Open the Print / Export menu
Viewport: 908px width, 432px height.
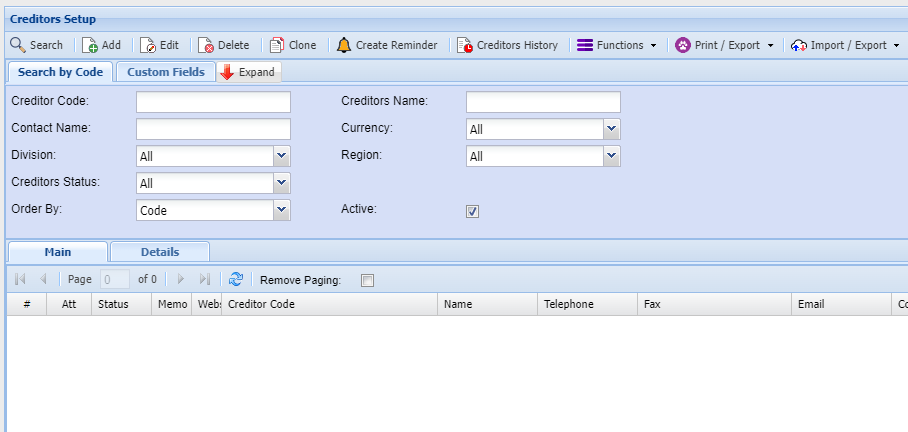725,45
